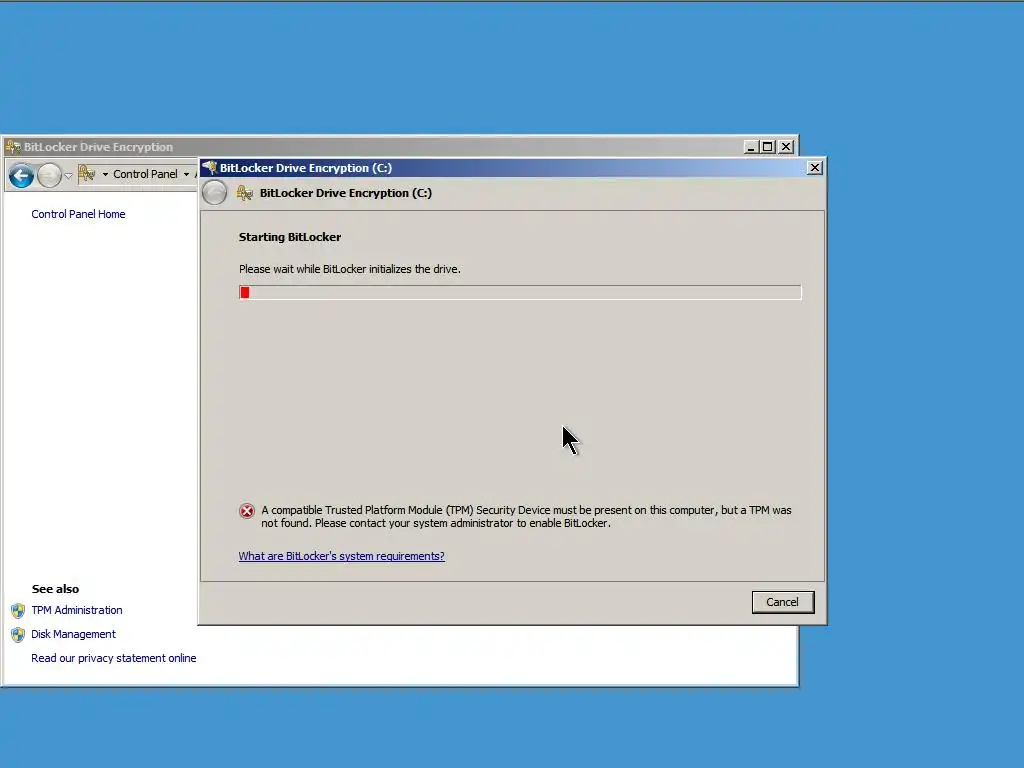Click the See also heading
Image resolution: width=1024 pixels, height=768 pixels.
pos(56,589)
